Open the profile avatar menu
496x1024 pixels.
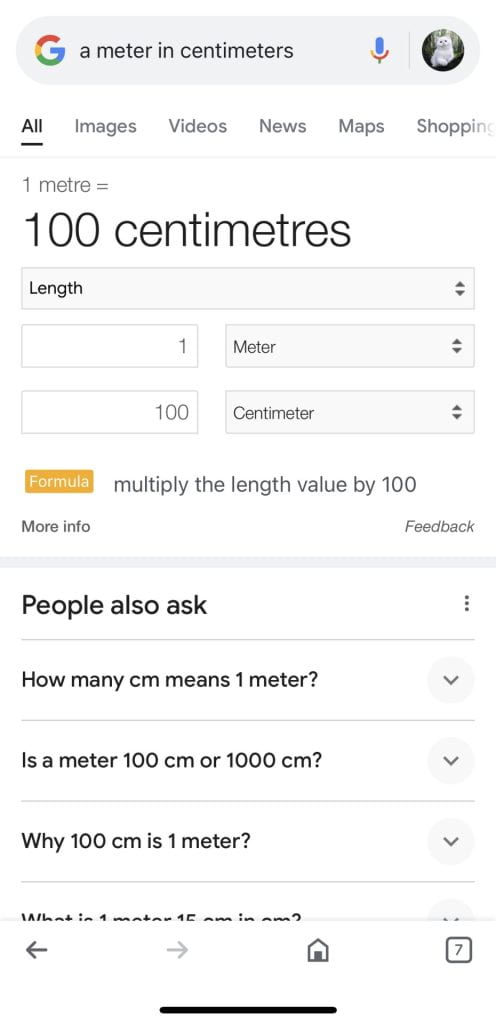pos(443,50)
